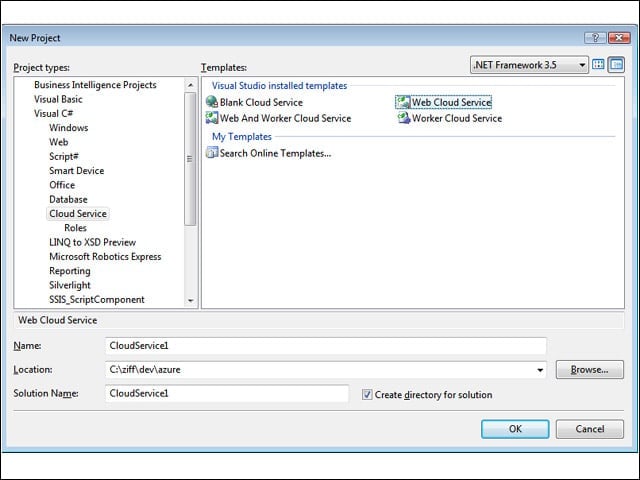Select Database project type
This screenshot has width=640, height=480.
pyautogui.click(x=68, y=199)
